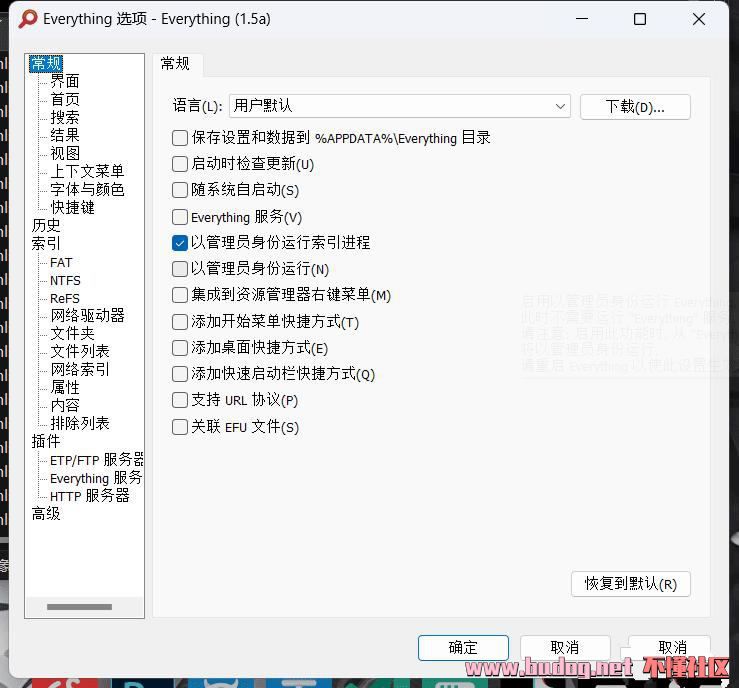Select 结果 in the tree

(65, 135)
